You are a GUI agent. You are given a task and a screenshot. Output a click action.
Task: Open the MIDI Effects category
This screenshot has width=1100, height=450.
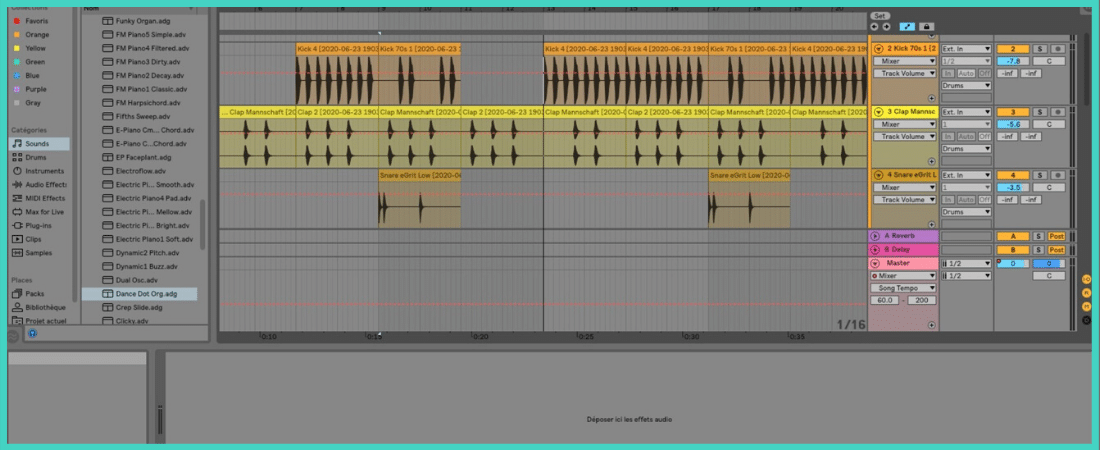click(x=45, y=198)
